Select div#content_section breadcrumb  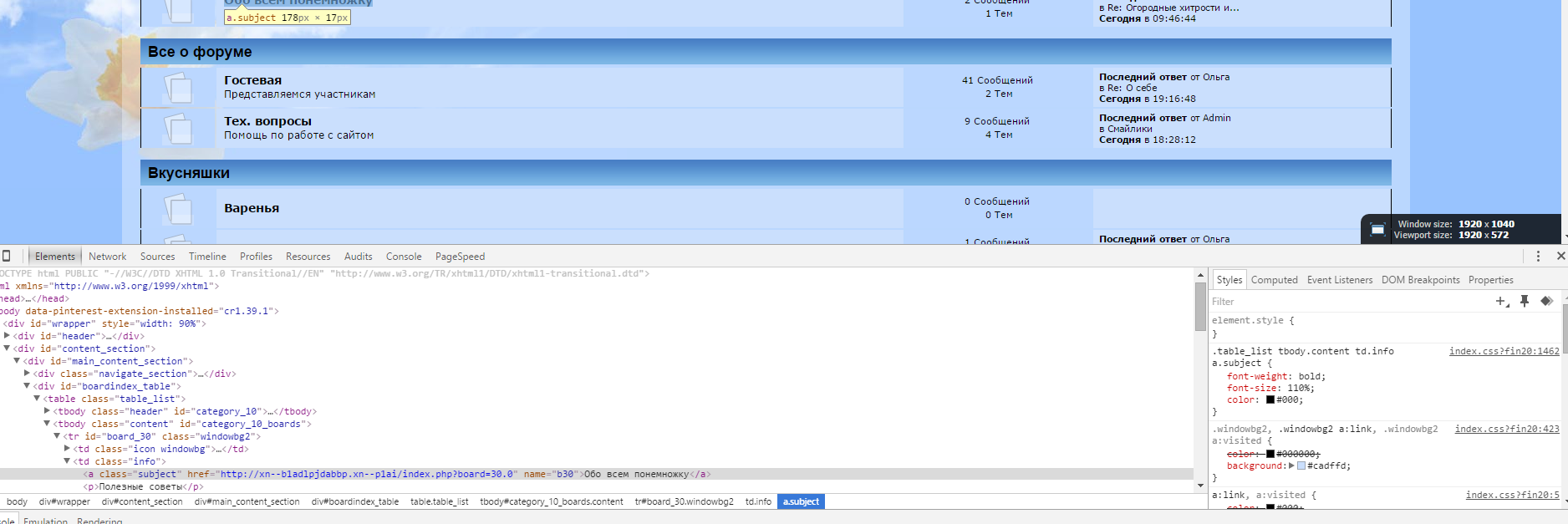point(142,501)
